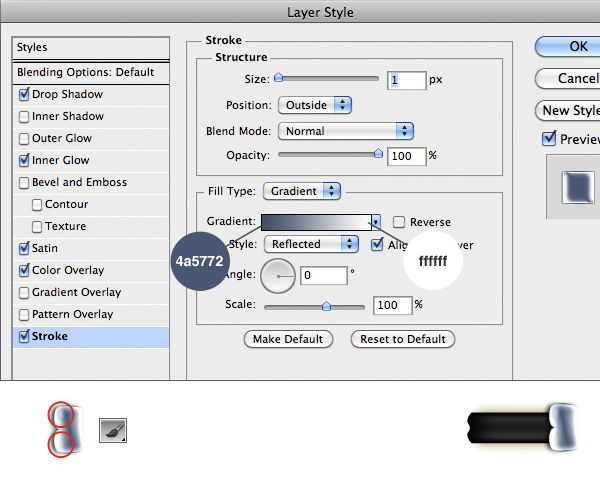Image resolution: width=600 pixels, height=477 pixels.
Task: Enable the Inner Shadow checkbox
Action: pos(24,117)
